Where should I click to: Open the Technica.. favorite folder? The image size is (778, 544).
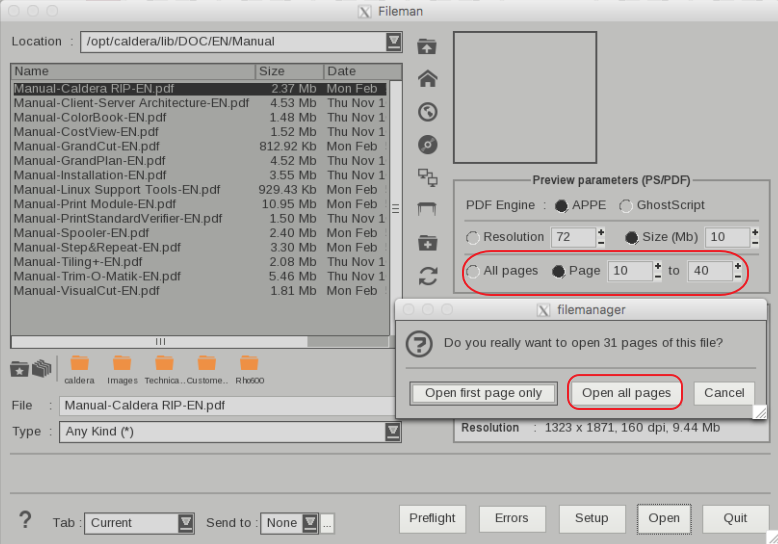click(164, 370)
